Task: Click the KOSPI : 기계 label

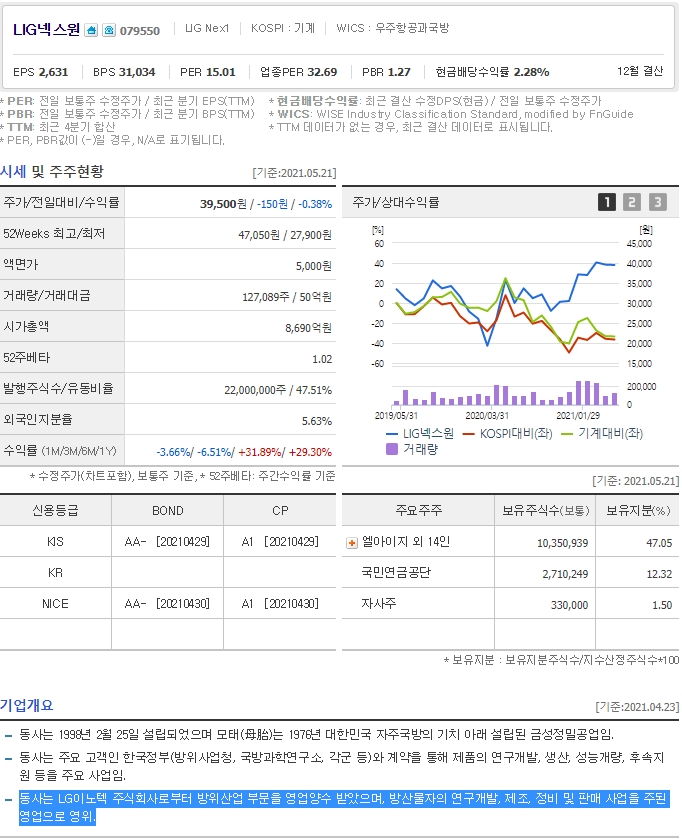Action: [x=283, y=28]
